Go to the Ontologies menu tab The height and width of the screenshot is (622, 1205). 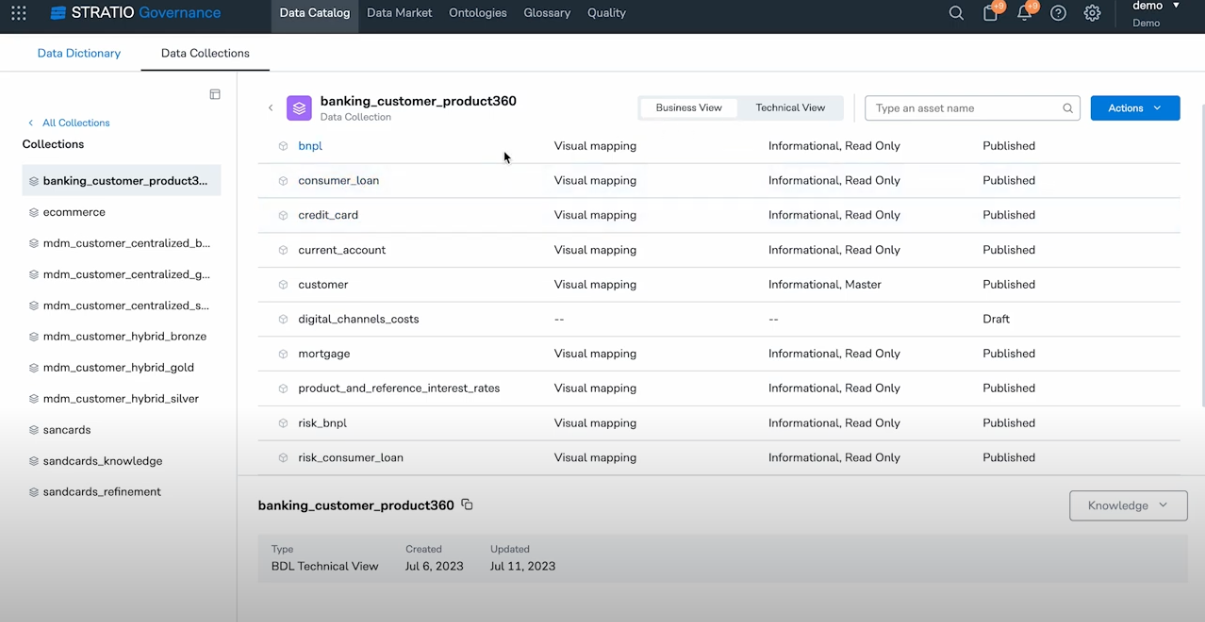(x=478, y=13)
